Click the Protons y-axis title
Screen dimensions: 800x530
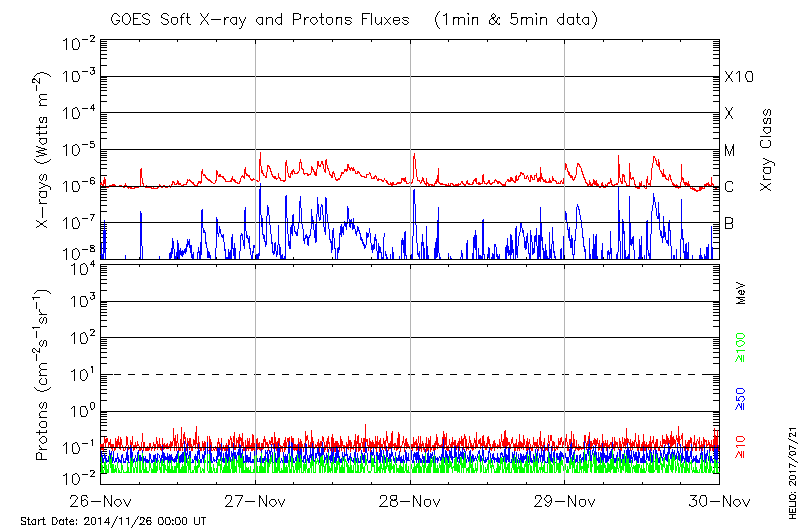tap(43, 375)
